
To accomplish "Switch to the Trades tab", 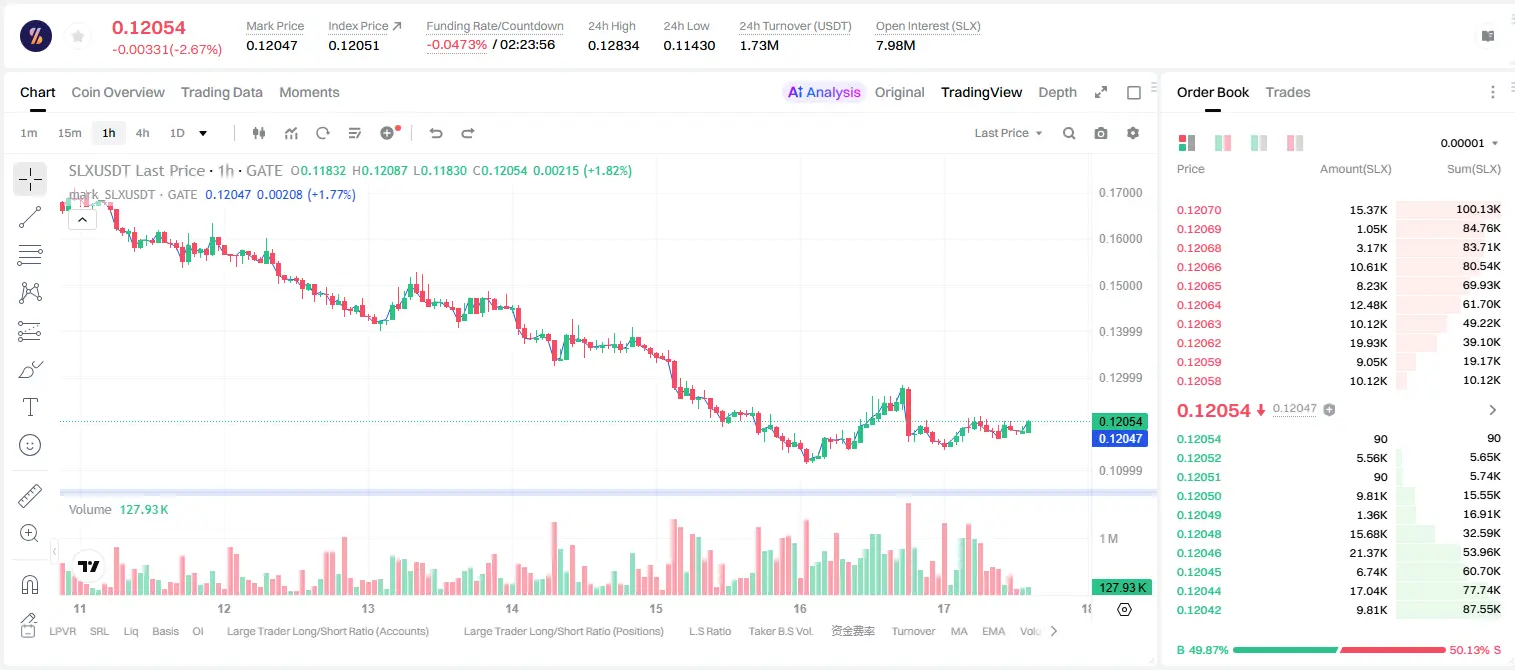I will [1288, 92].
